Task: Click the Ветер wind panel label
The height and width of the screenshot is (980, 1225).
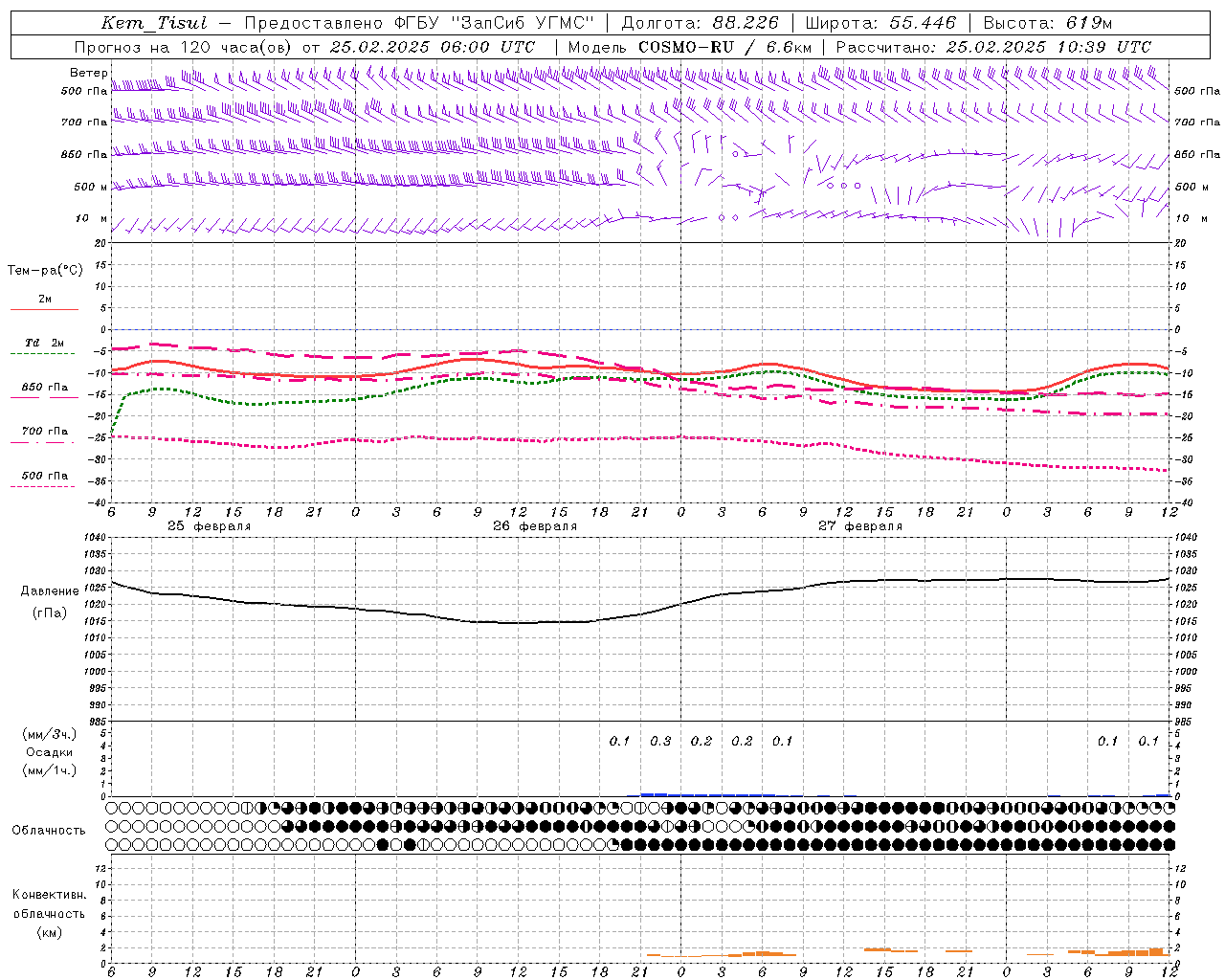Action: click(88, 73)
